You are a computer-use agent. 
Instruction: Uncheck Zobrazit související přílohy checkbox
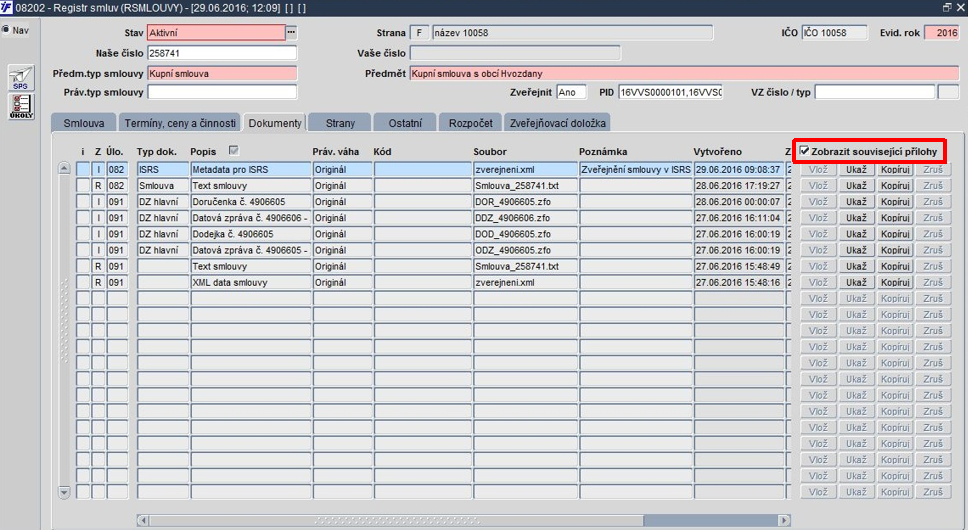click(804, 151)
